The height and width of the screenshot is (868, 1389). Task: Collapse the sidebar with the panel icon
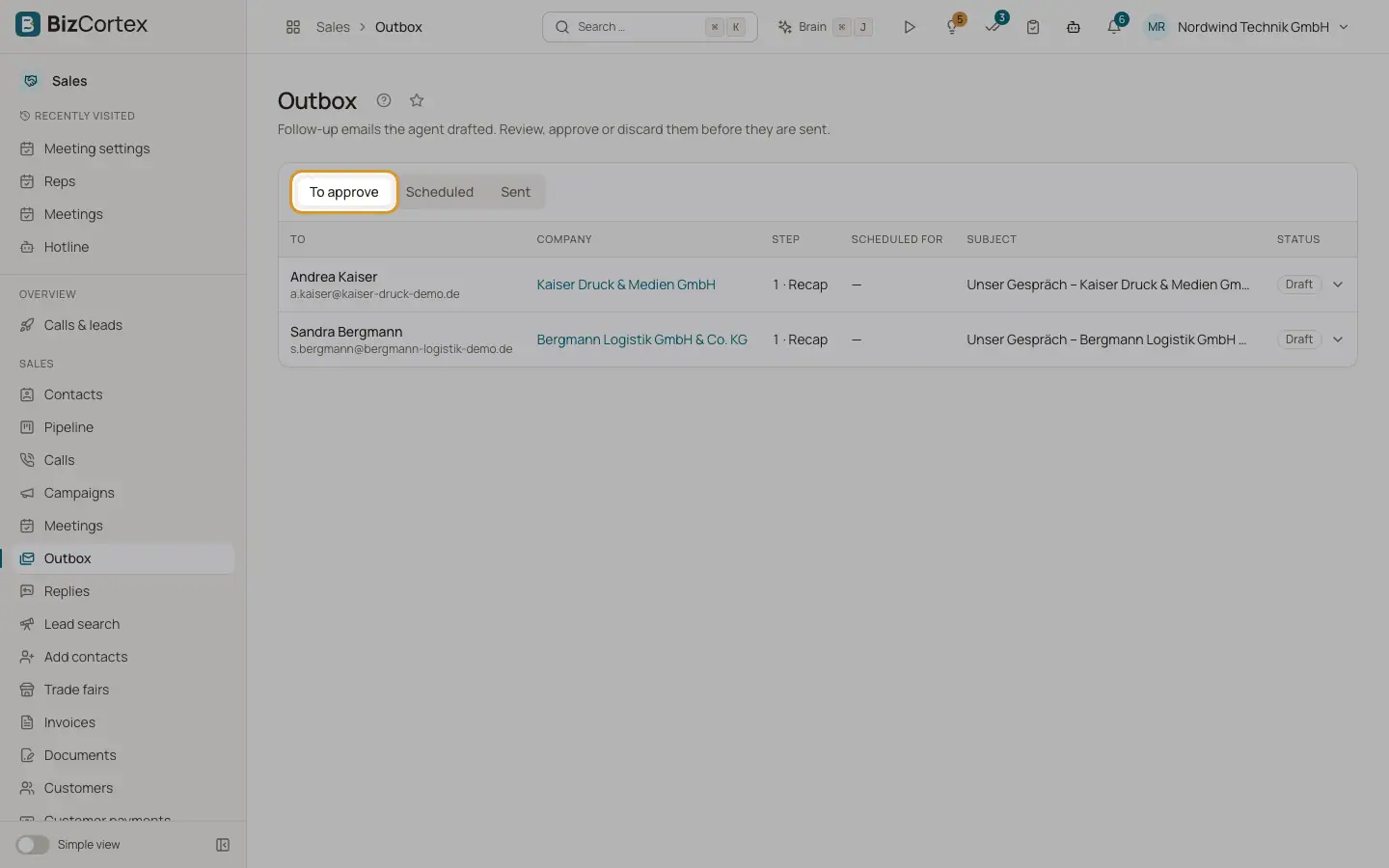pos(223,845)
